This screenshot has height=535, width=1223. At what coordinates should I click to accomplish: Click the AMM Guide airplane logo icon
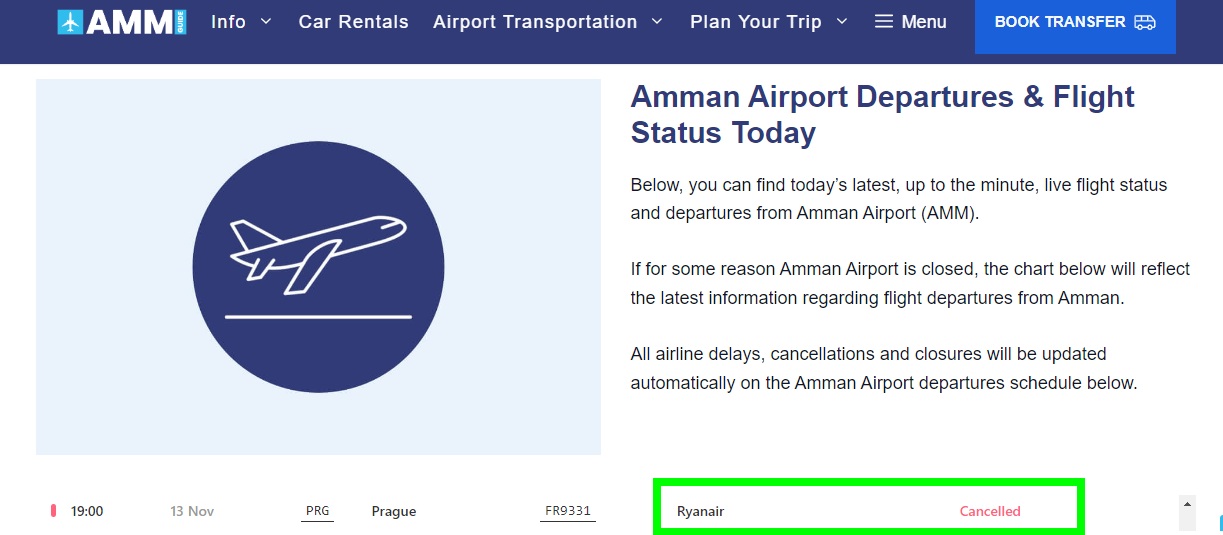[x=70, y=22]
